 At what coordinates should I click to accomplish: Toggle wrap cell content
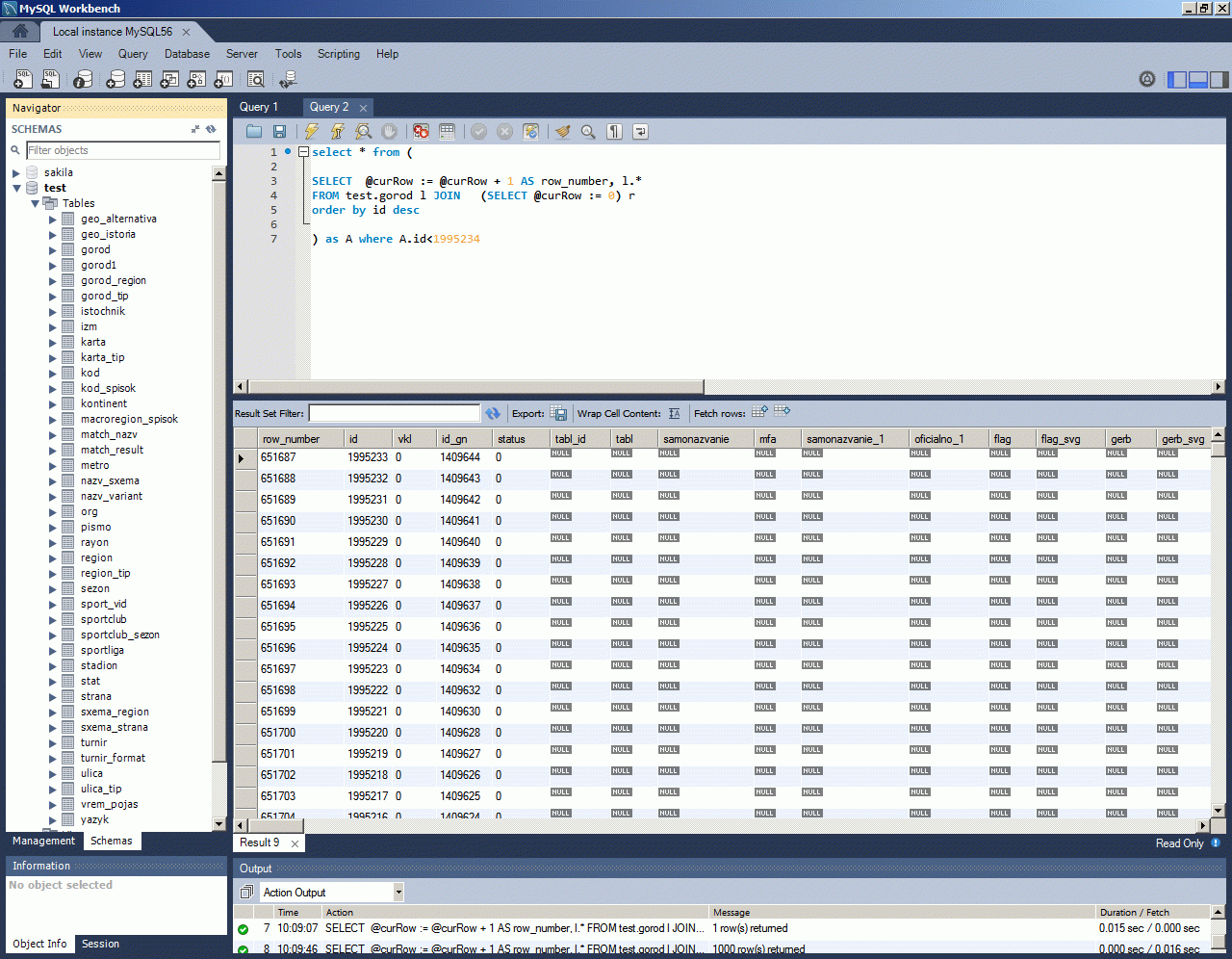(674, 413)
